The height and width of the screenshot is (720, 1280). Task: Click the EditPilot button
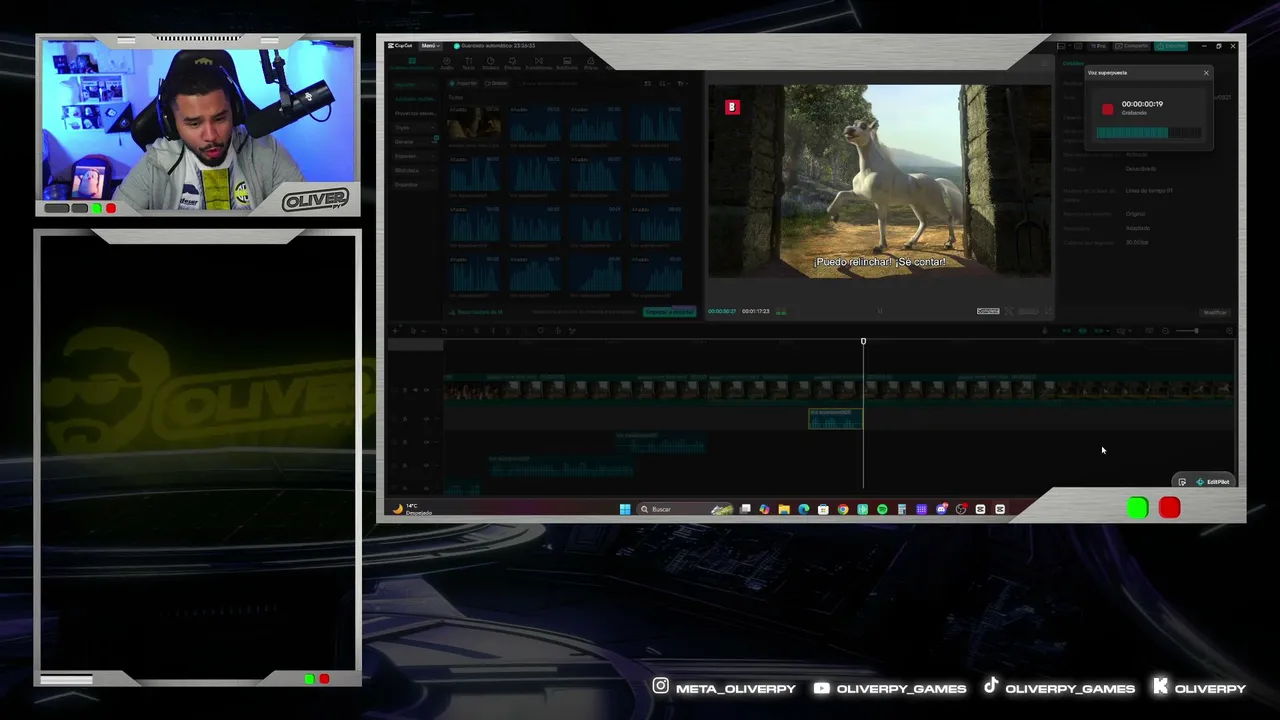tap(1213, 482)
